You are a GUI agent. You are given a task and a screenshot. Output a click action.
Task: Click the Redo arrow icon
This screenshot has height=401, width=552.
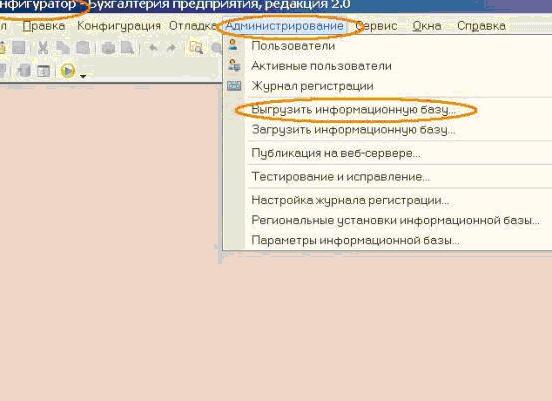171,48
